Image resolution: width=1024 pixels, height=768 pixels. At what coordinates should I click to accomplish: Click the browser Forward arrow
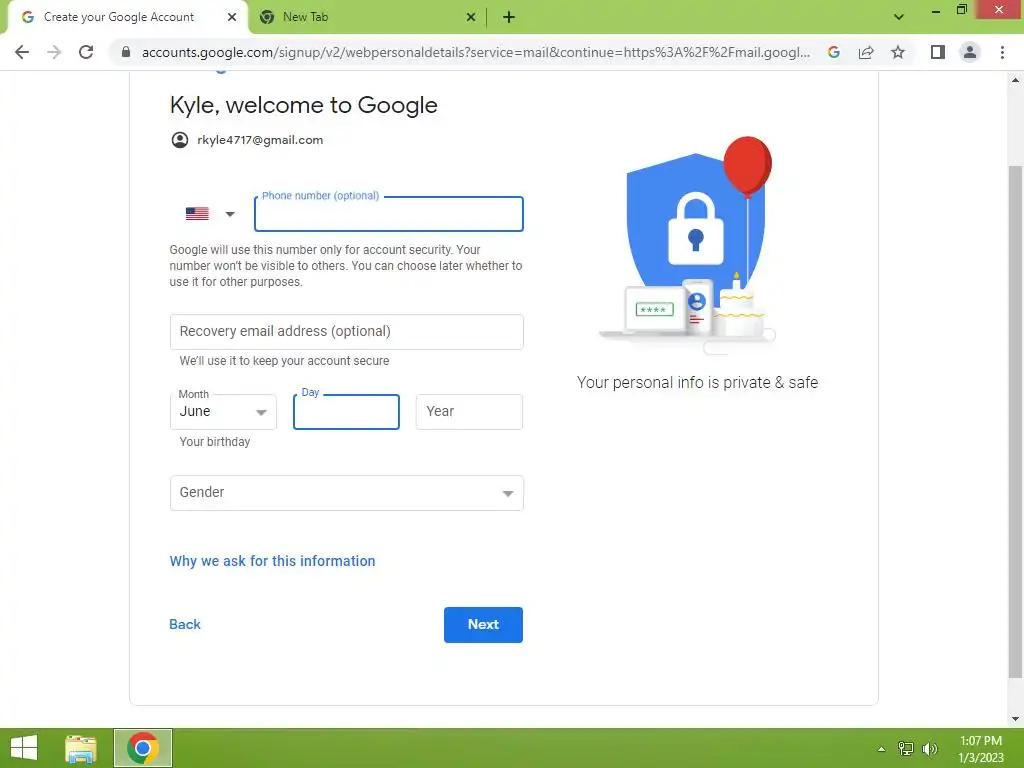(x=54, y=52)
